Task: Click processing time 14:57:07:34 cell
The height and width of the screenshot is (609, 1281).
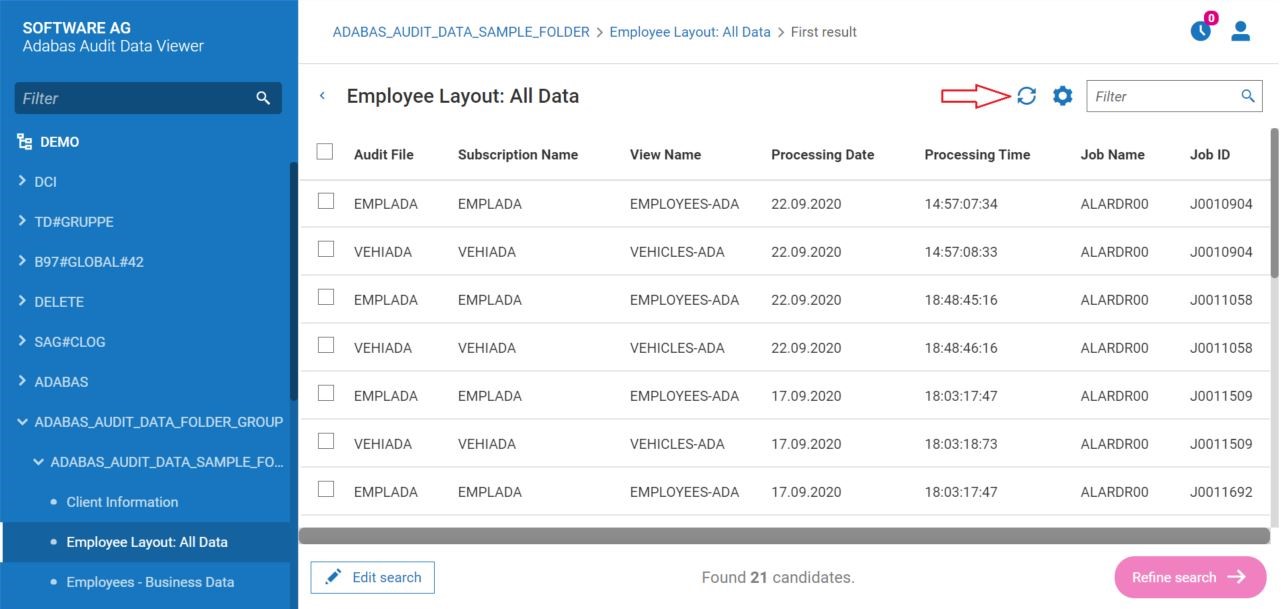Action: point(961,204)
